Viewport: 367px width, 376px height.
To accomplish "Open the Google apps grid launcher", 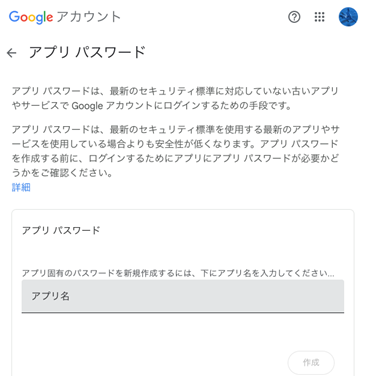I will 319,17.
